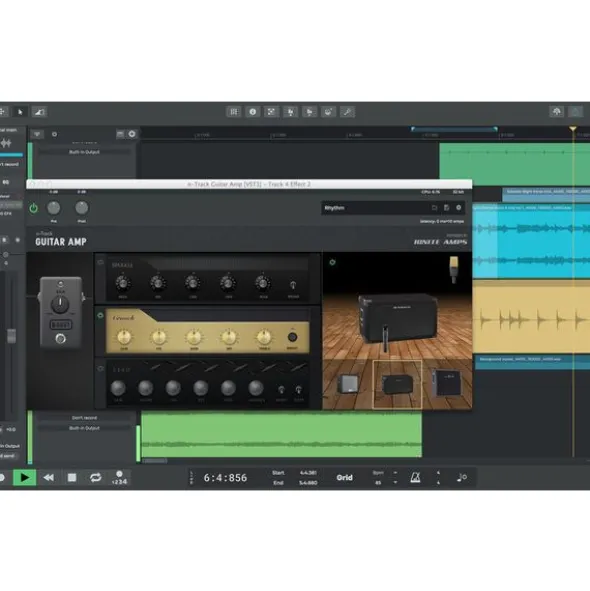Adjust the Pre gain knob in plugin header
This screenshot has width=590, height=591.
pyautogui.click(x=54, y=208)
